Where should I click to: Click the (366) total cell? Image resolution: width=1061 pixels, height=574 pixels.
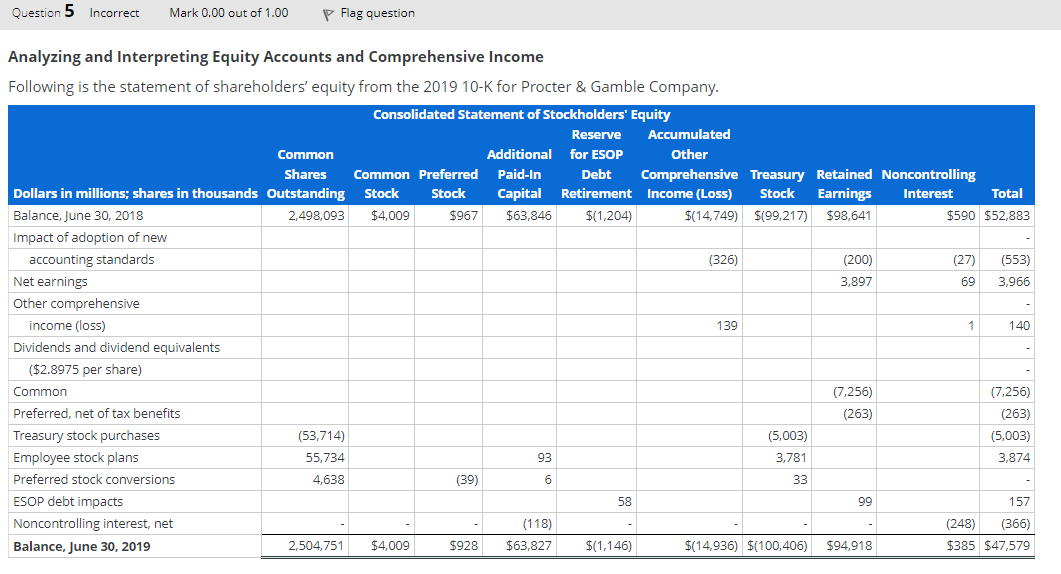pos(1006,524)
